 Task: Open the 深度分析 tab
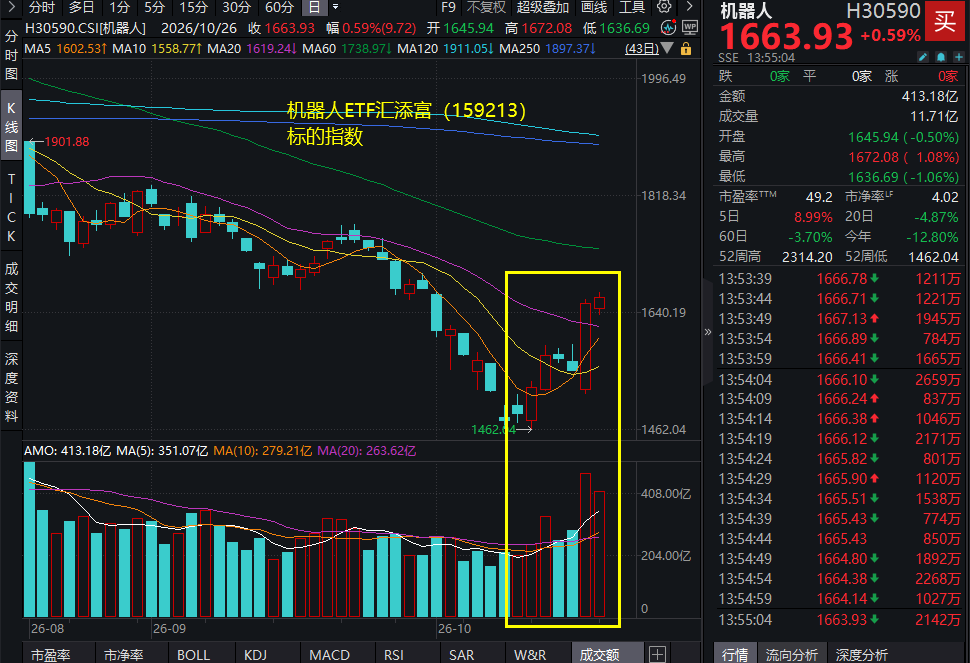862,654
